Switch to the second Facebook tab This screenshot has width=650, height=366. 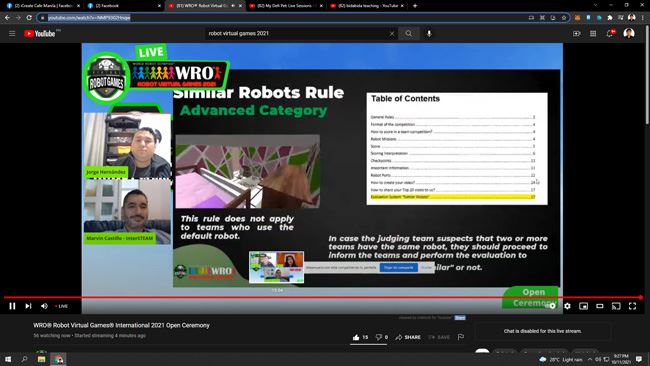point(123,6)
